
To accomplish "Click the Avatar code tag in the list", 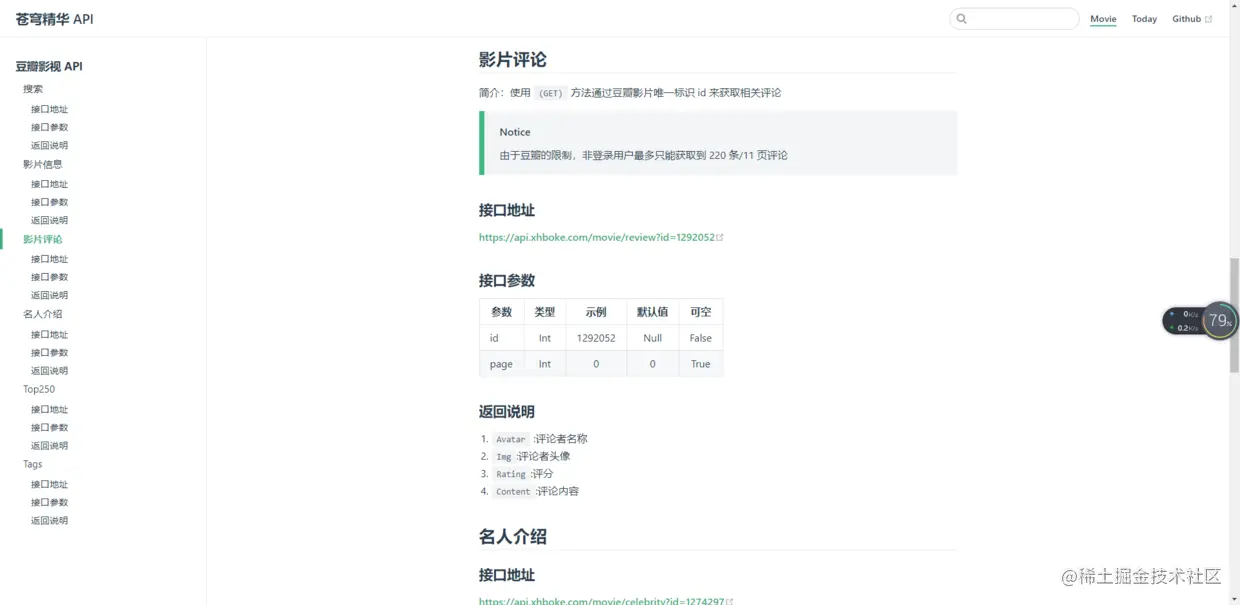I will point(511,439).
